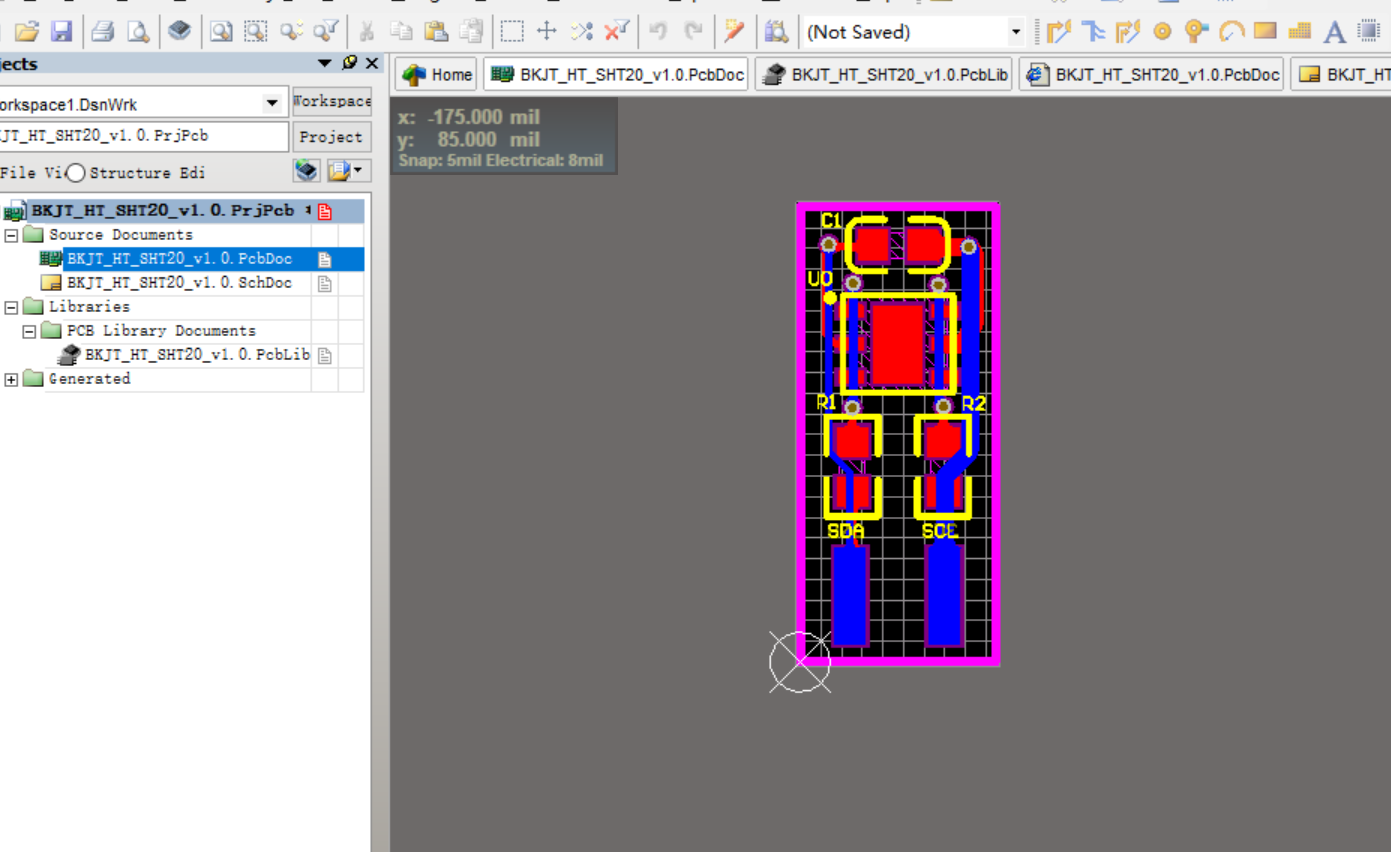Select BKJT_HT_SHT20_v1.0.PcbLib in the tree

pos(198,355)
